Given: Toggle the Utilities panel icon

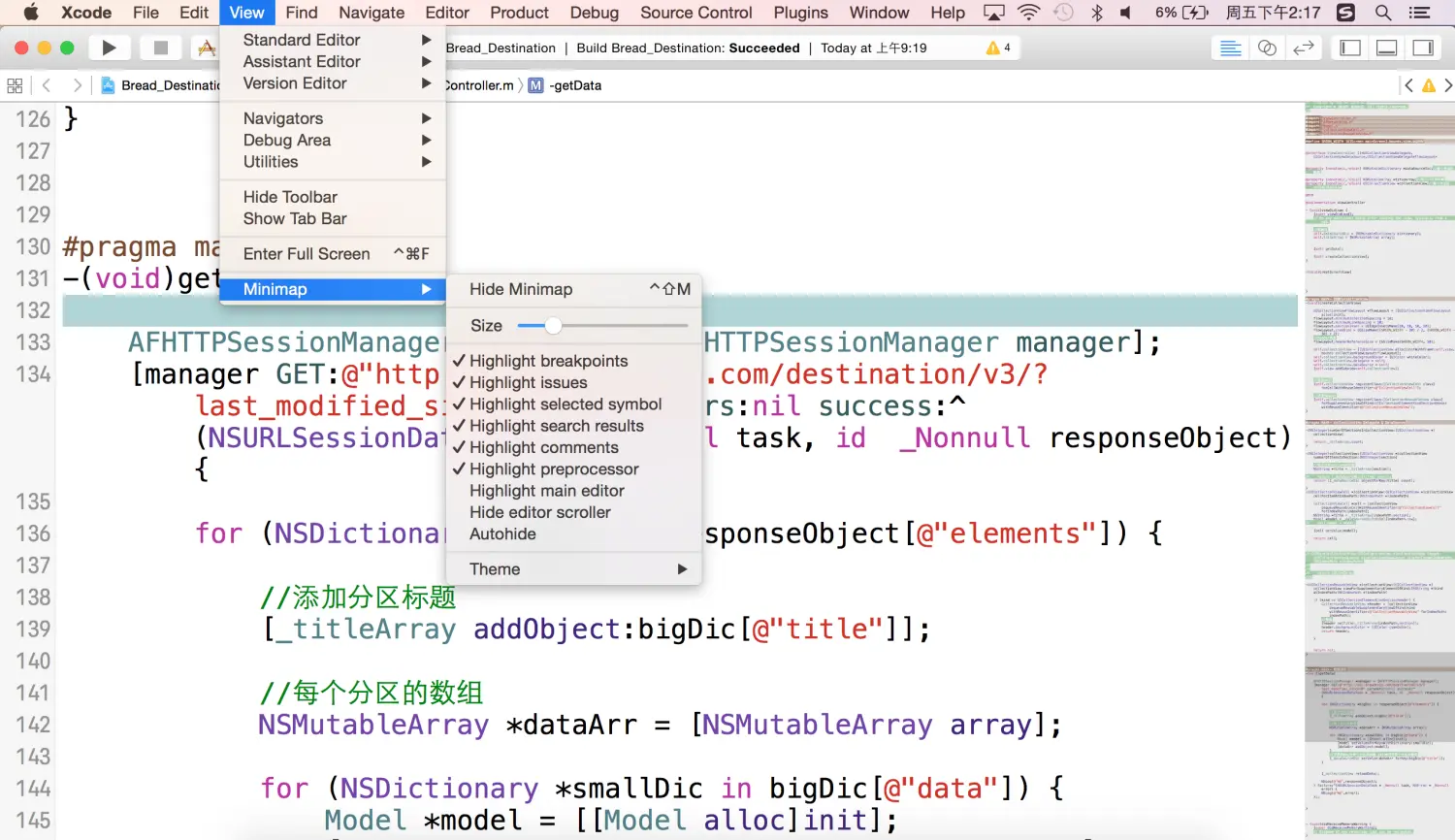Looking at the screenshot, I should pos(1423,48).
